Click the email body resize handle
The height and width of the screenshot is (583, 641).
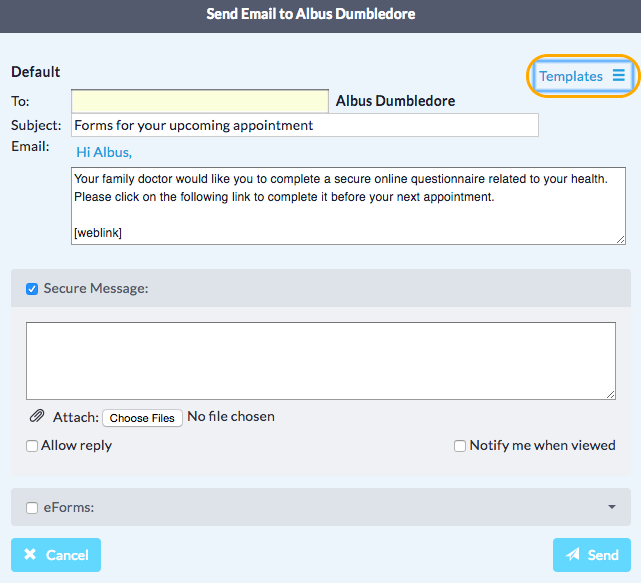621,239
